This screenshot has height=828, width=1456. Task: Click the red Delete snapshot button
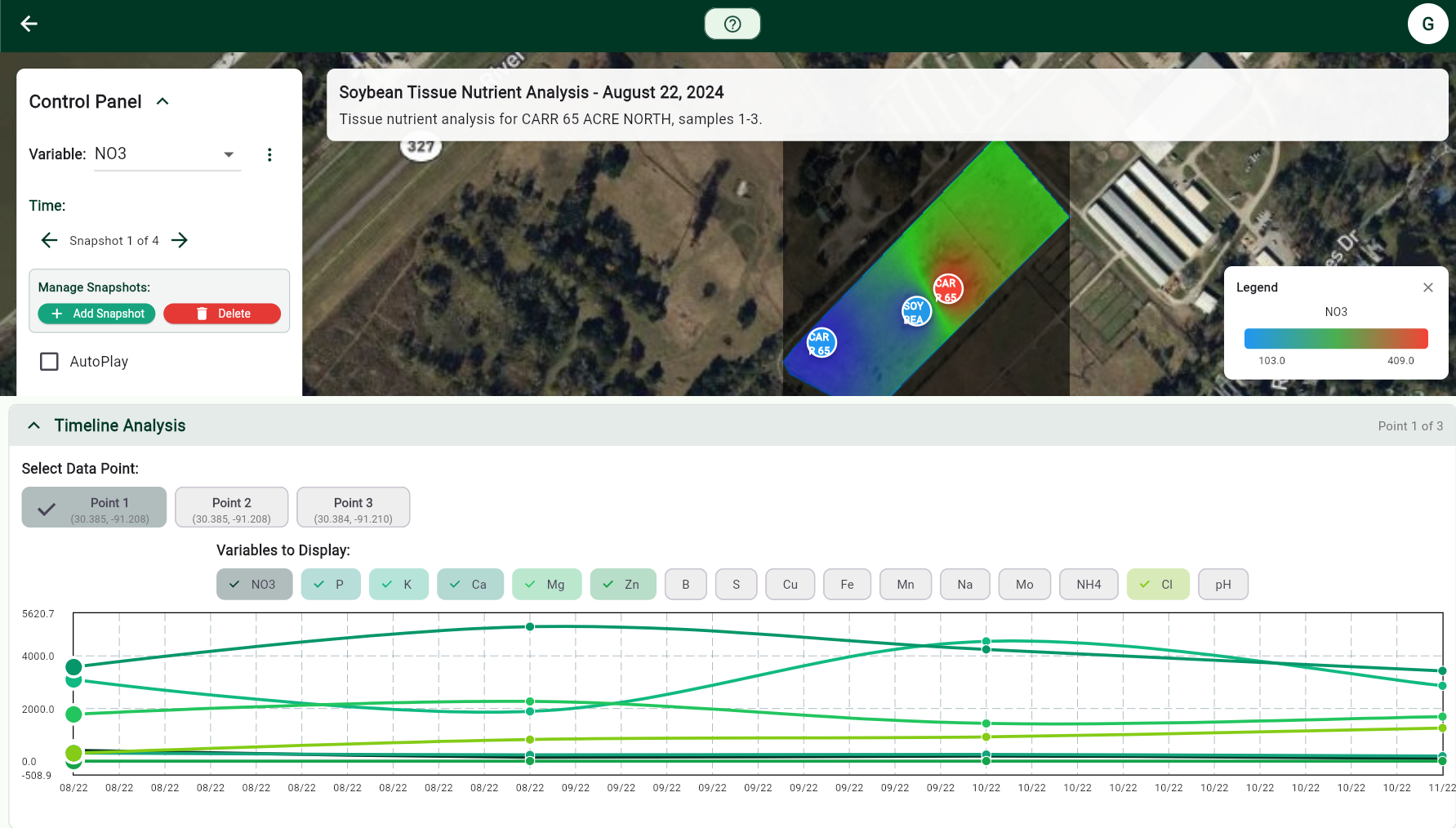pos(222,314)
